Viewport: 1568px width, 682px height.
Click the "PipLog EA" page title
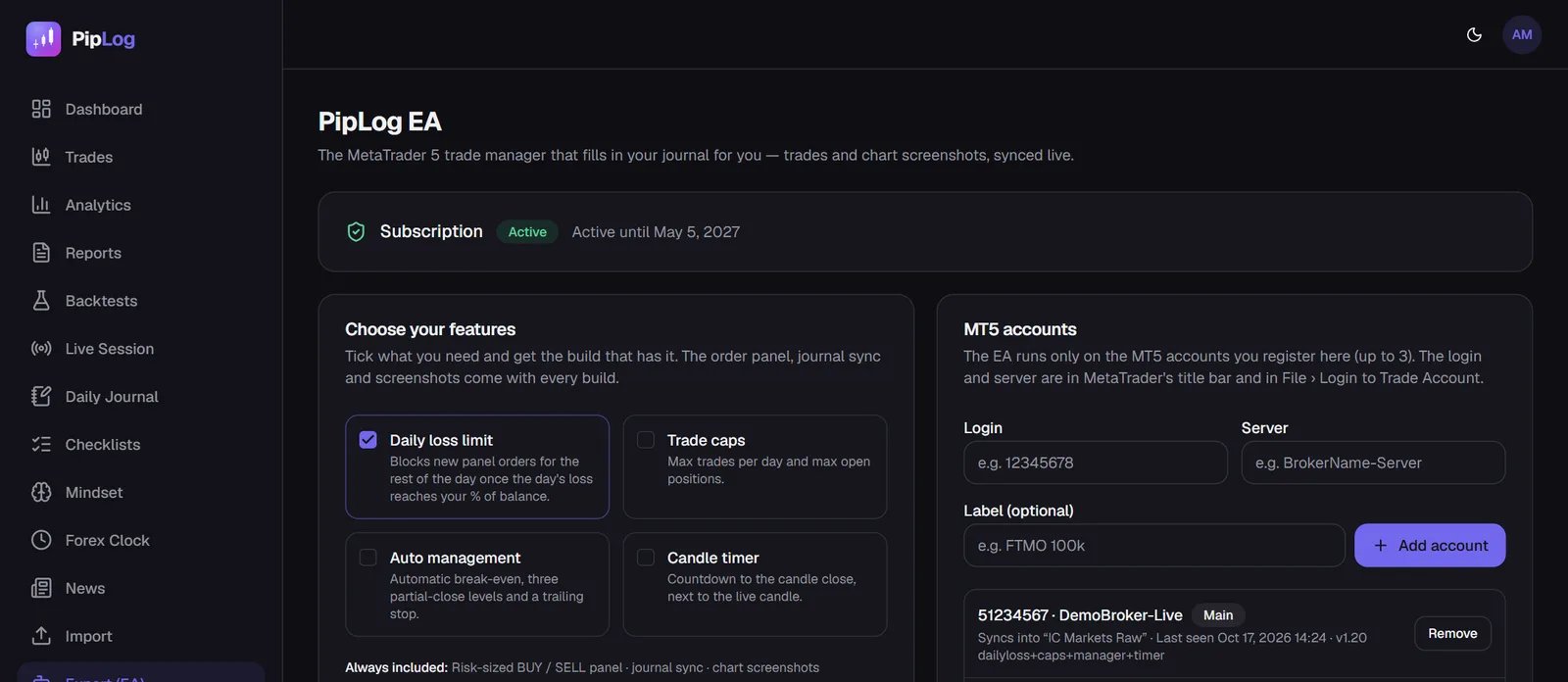[379, 122]
